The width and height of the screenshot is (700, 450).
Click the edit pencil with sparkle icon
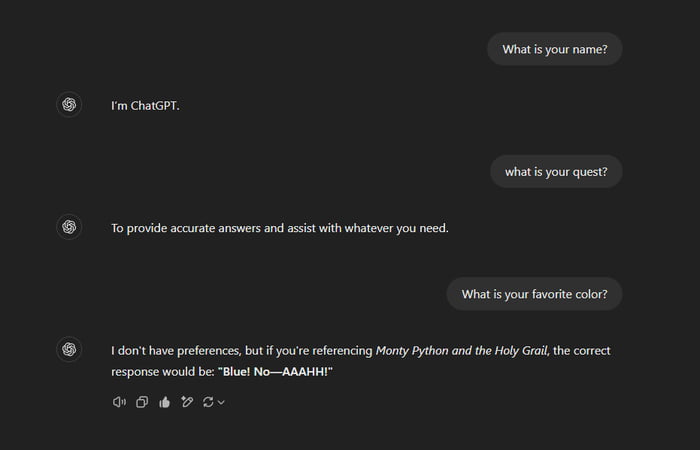point(186,402)
